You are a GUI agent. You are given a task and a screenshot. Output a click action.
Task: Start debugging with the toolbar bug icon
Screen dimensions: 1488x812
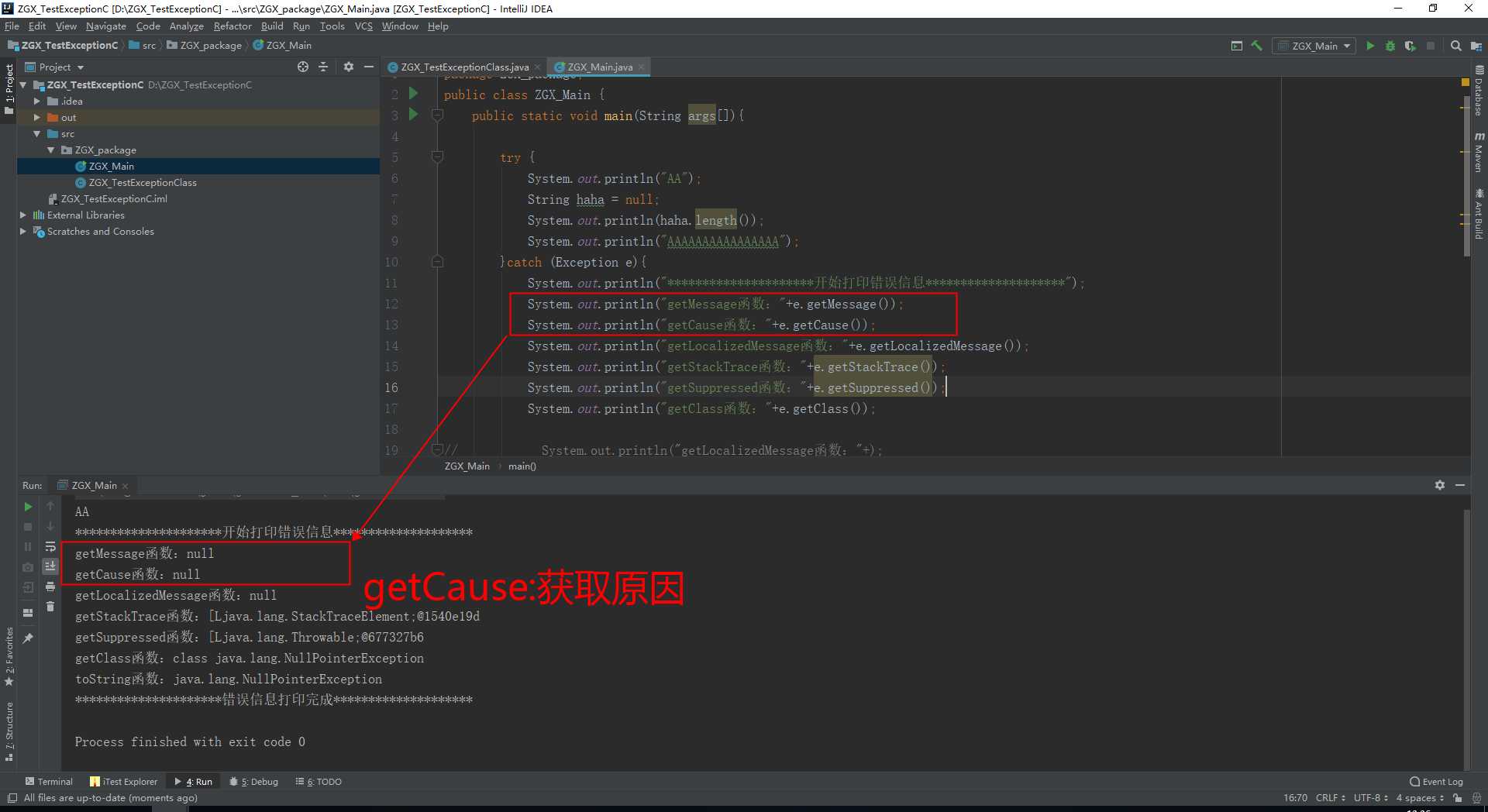coord(1390,46)
